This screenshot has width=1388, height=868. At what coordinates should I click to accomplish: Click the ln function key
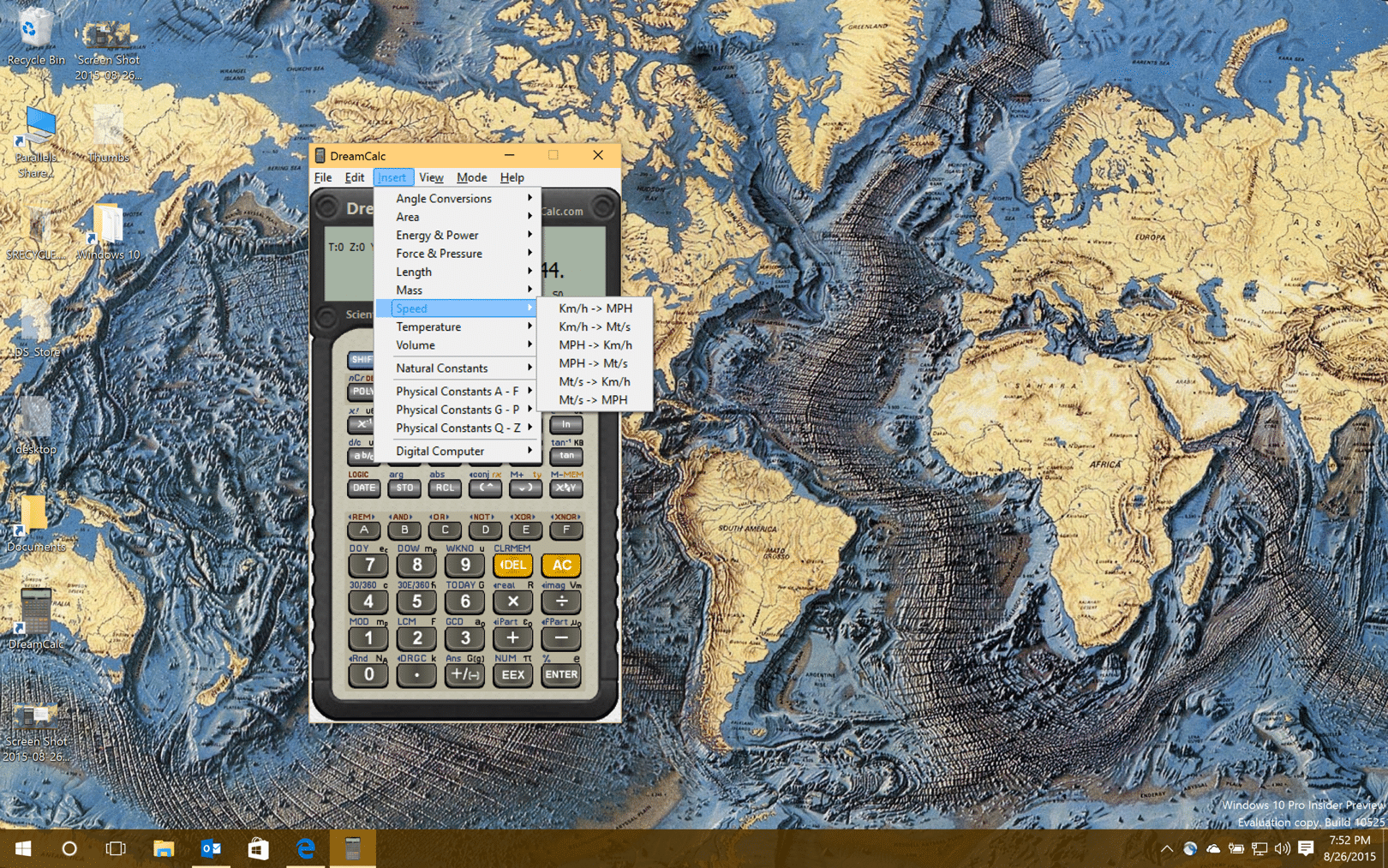(565, 424)
